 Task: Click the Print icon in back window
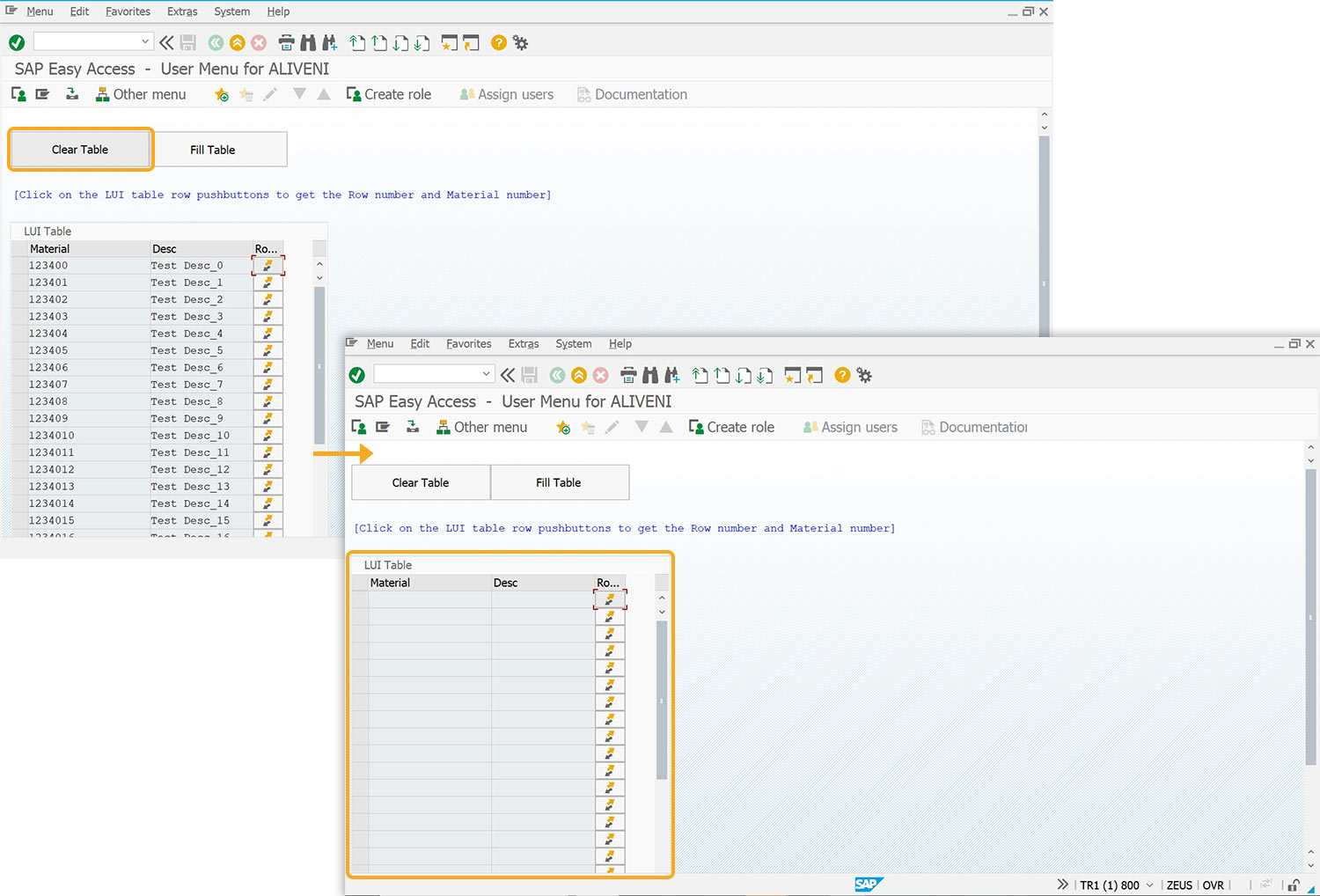click(x=286, y=42)
